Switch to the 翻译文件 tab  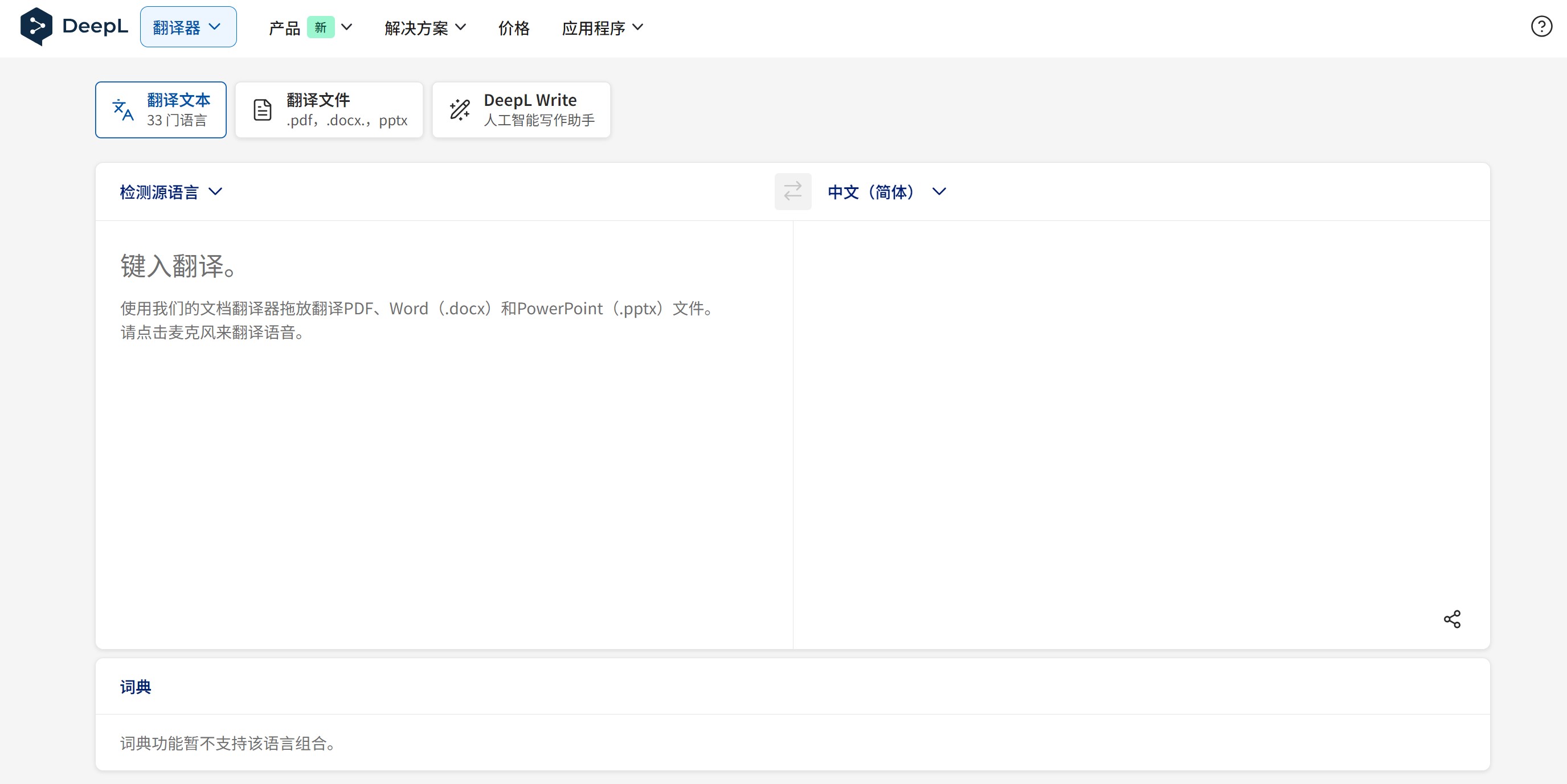click(329, 109)
